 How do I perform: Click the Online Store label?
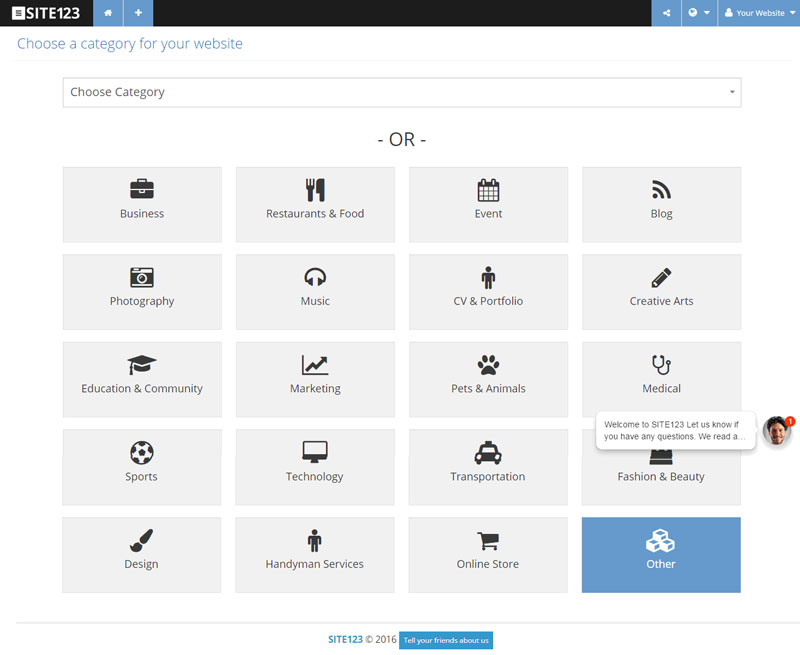(x=488, y=564)
